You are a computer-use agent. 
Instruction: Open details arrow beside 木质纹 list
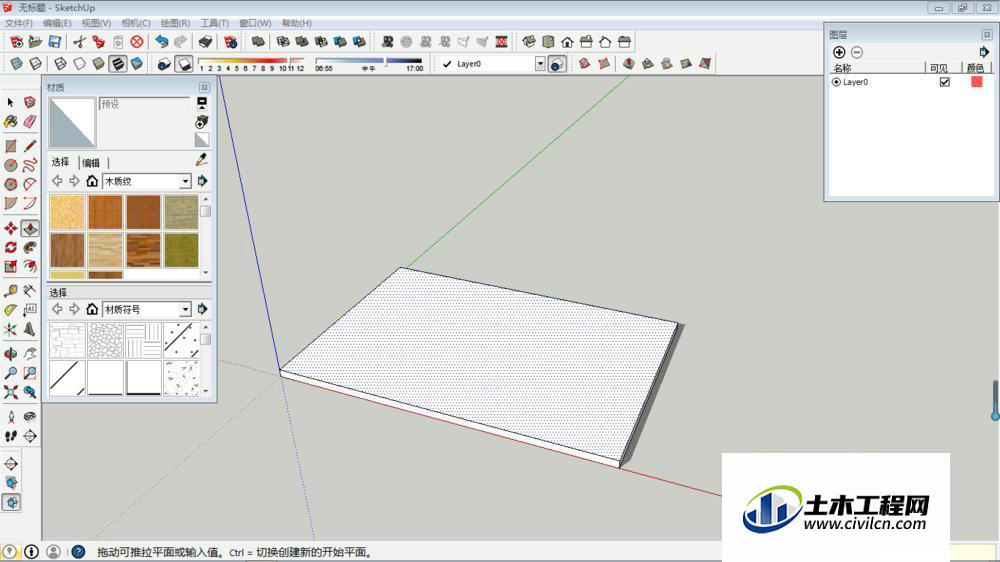pos(202,181)
